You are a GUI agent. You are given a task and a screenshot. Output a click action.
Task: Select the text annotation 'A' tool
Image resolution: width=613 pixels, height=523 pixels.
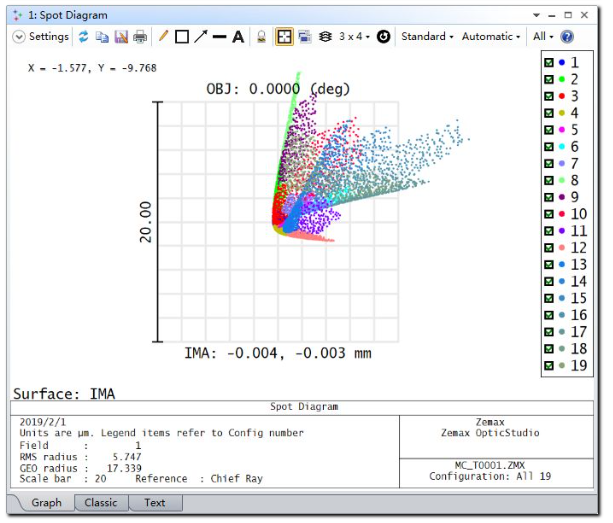point(238,37)
